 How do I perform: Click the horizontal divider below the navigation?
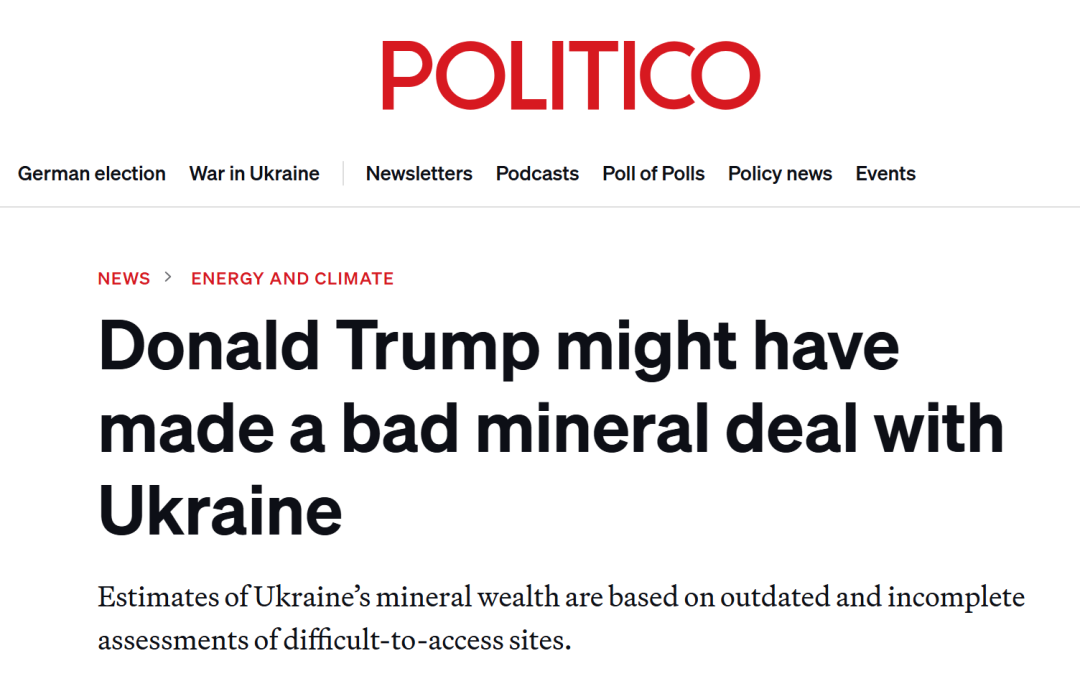click(540, 207)
